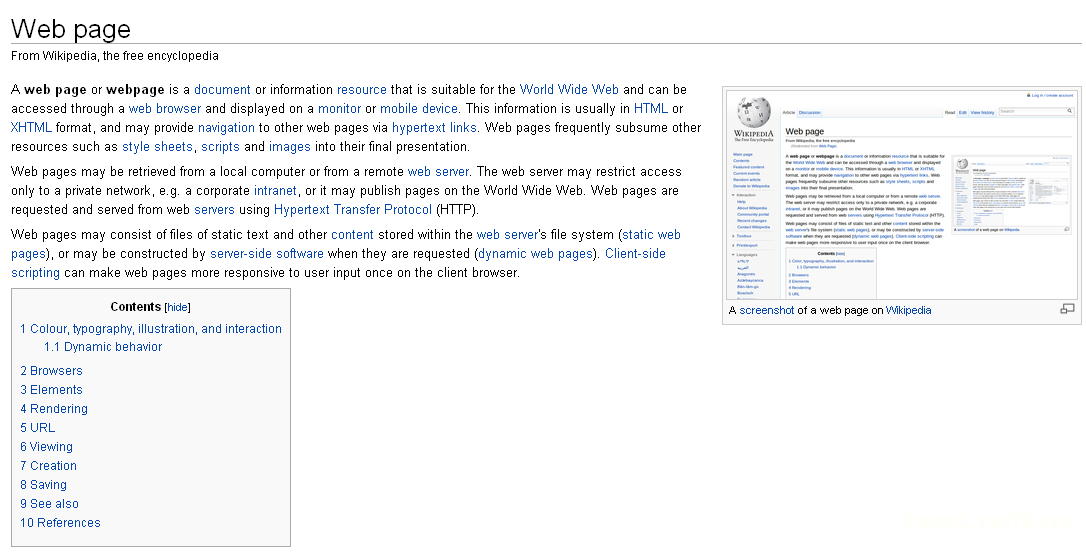The width and height of the screenshot is (1086, 552).
Task: Open the Wikipedia screenshot thumbnail image
Action: pos(901,193)
